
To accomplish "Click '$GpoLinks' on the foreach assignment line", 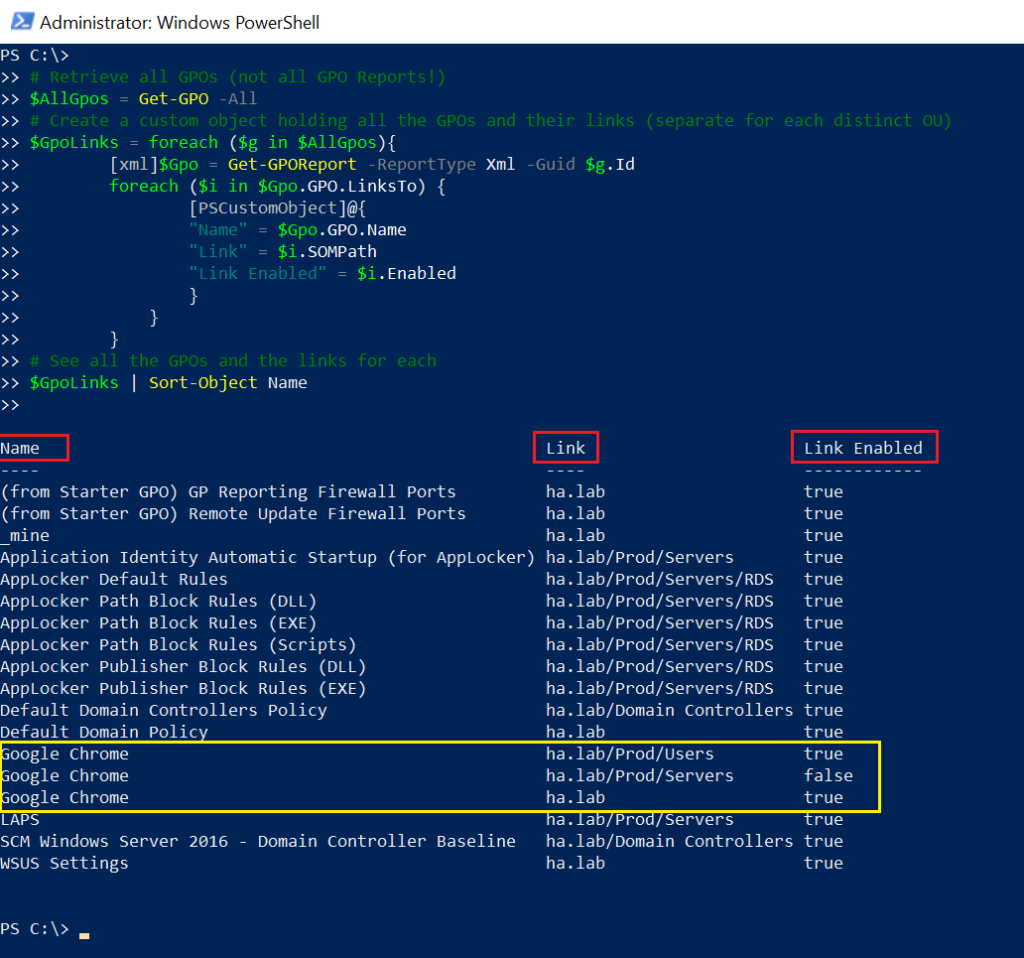I will click(74, 142).
